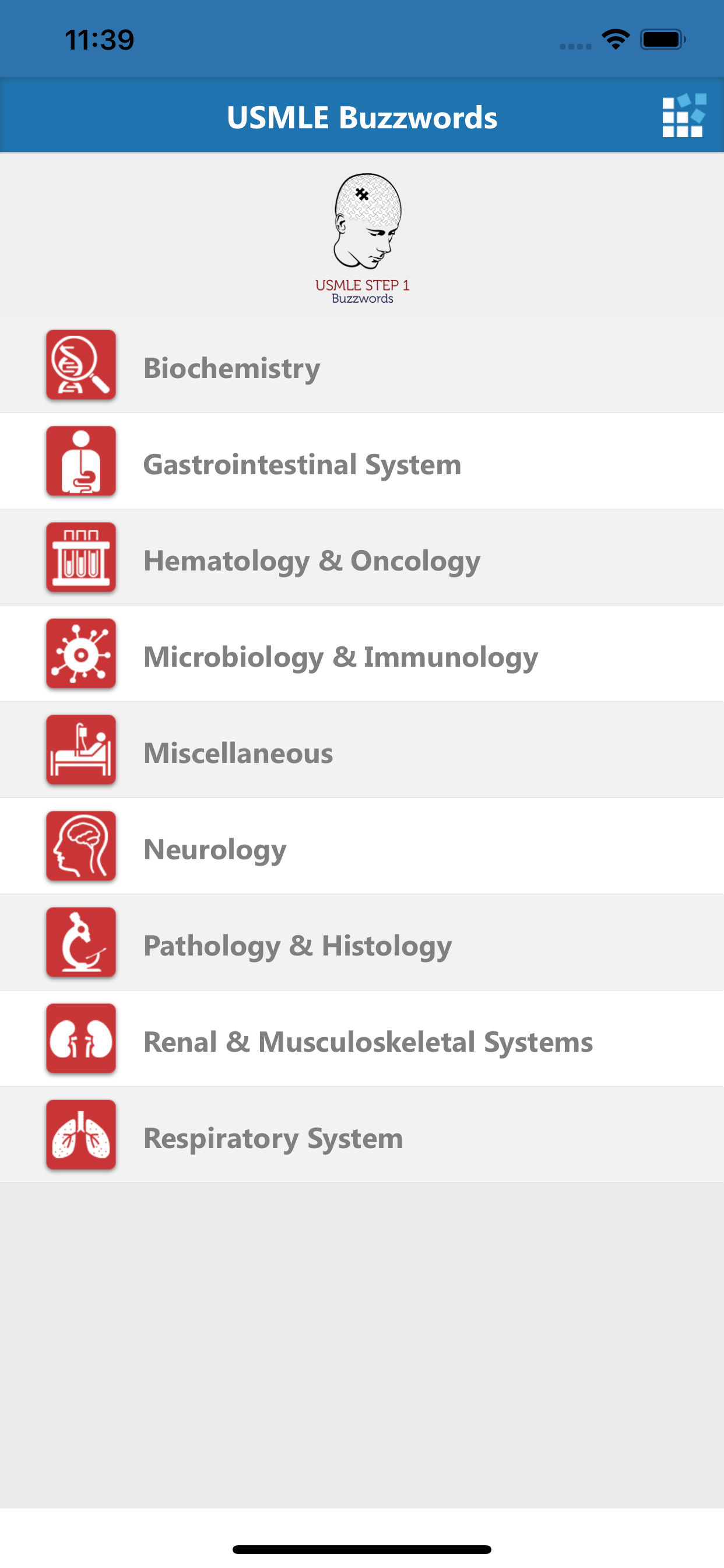Tap the Miscellaneous hospital bed icon

tap(81, 750)
